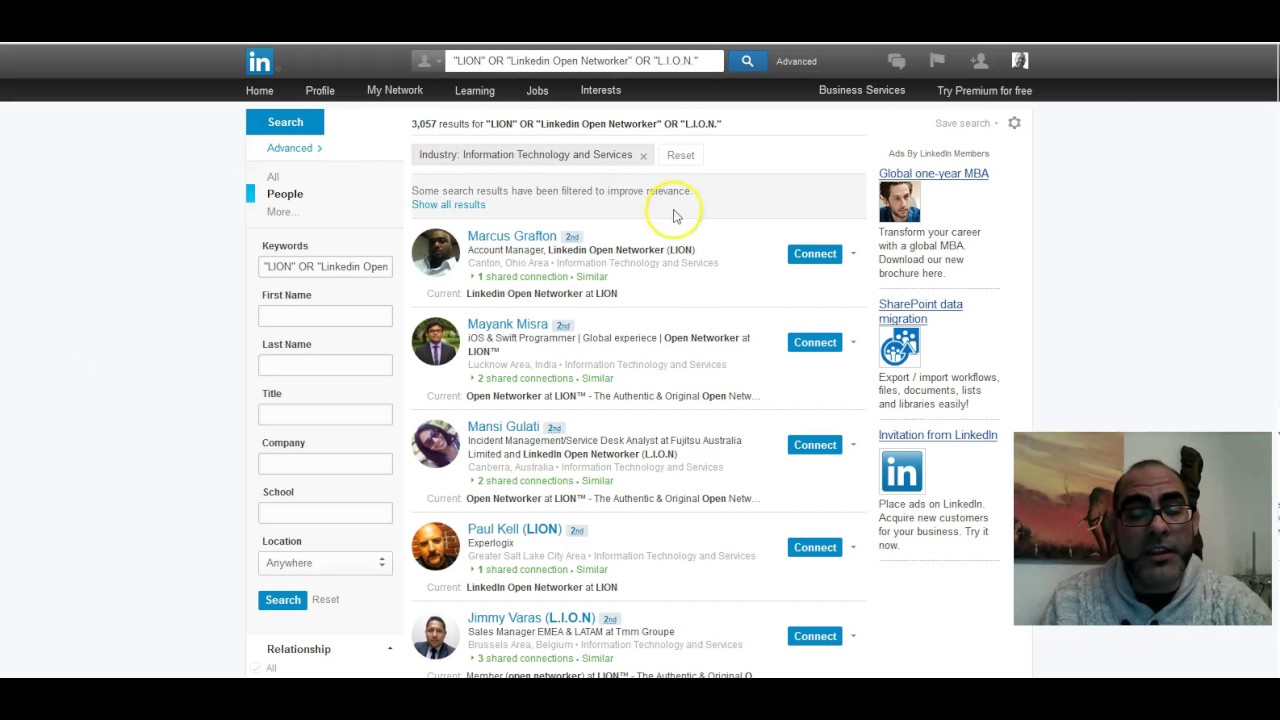Connect with Mayank Misra
The image size is (1280, 720).
coord(815,342)
